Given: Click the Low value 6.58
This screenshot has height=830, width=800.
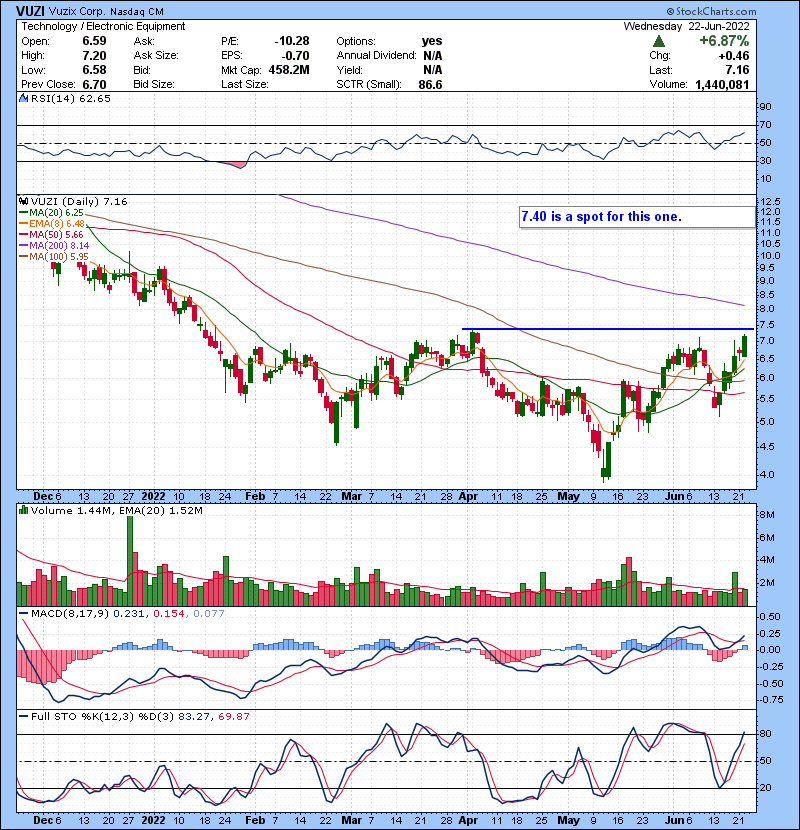Looking at the screenshot, I should pyautogui.click(x=94, y=70).
